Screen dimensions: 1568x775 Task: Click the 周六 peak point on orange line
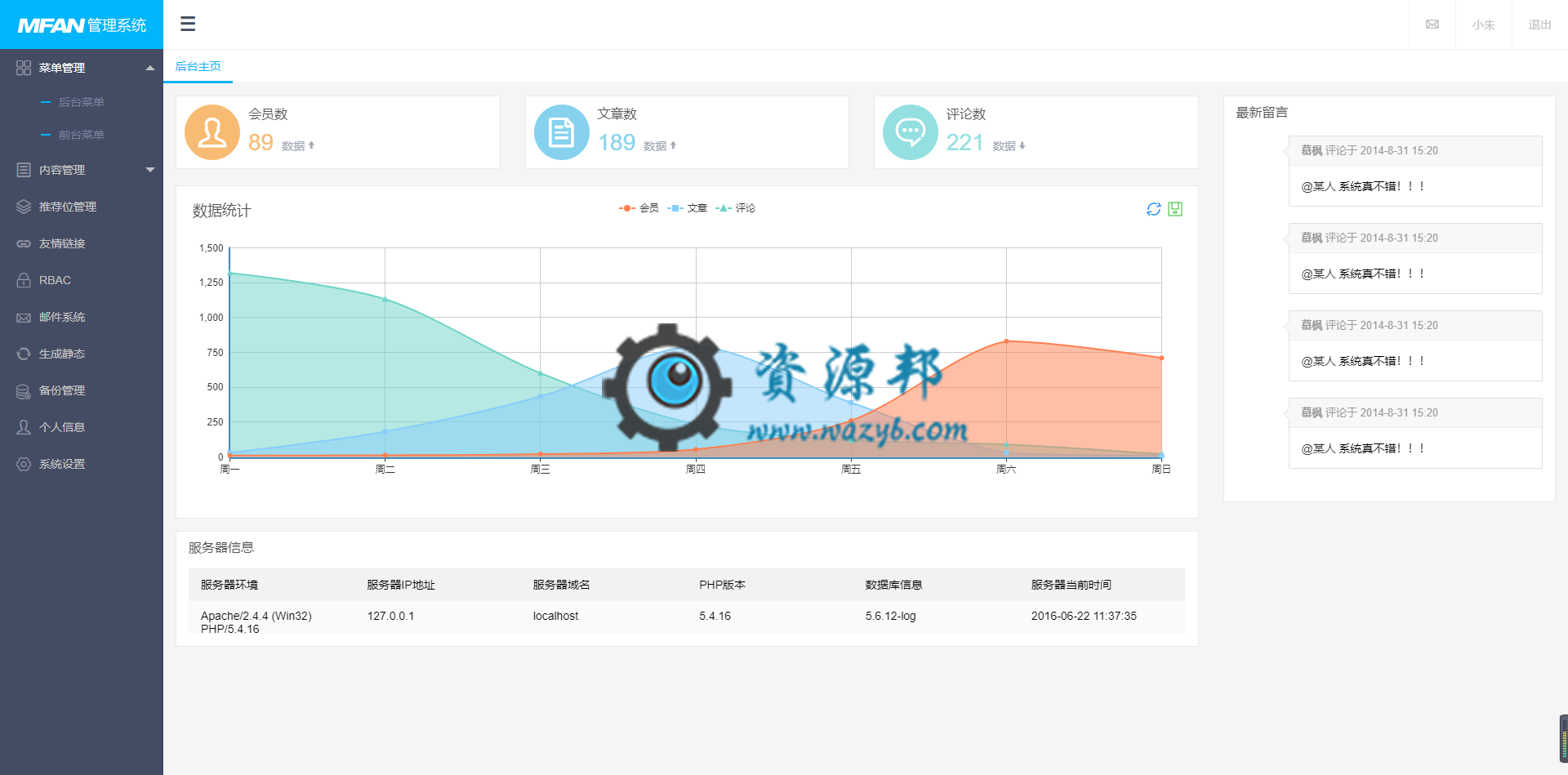[1006, 341]
